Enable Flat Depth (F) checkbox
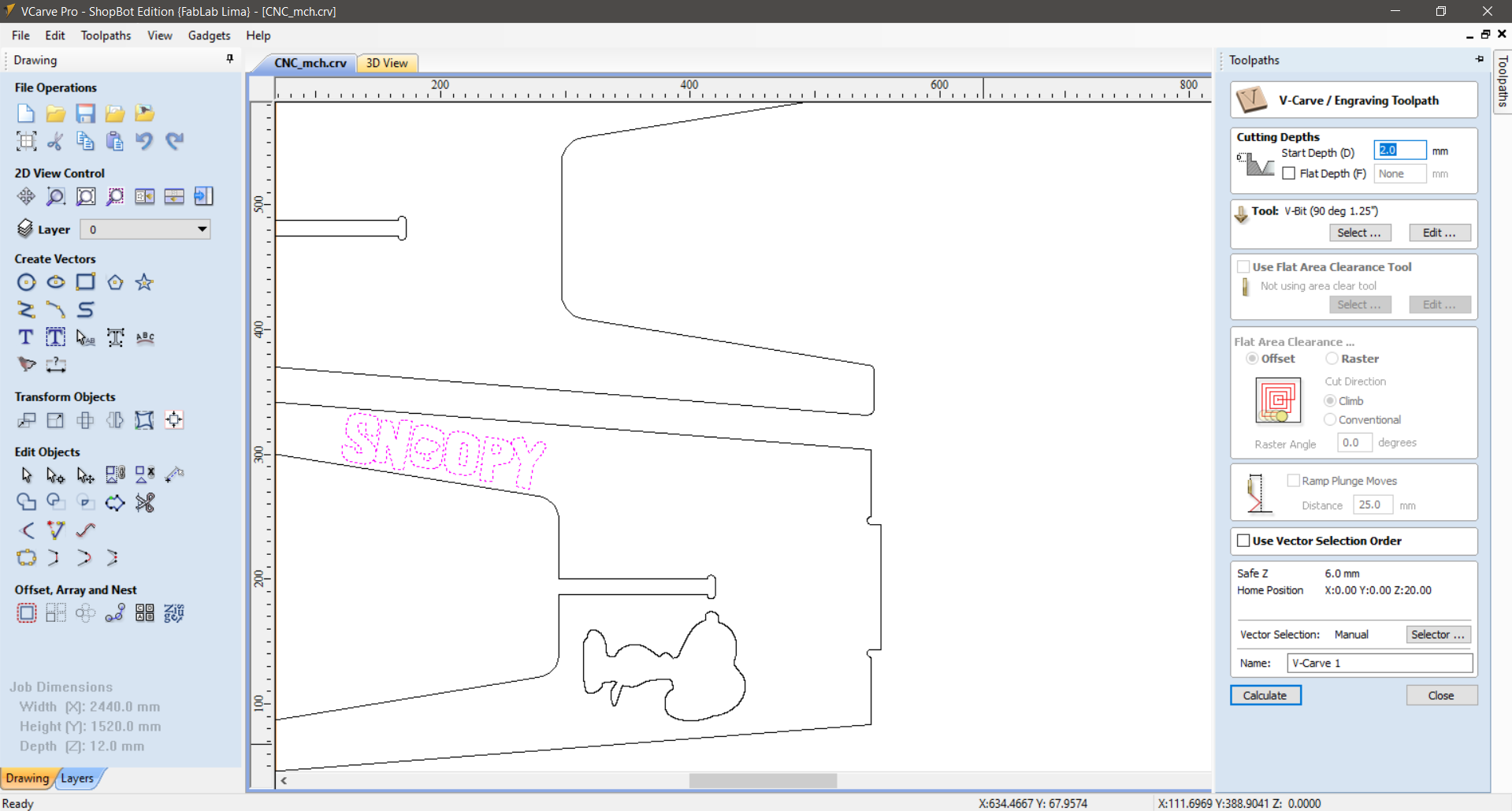Screen dimensions: 1512x811 tap(1289, 173)
